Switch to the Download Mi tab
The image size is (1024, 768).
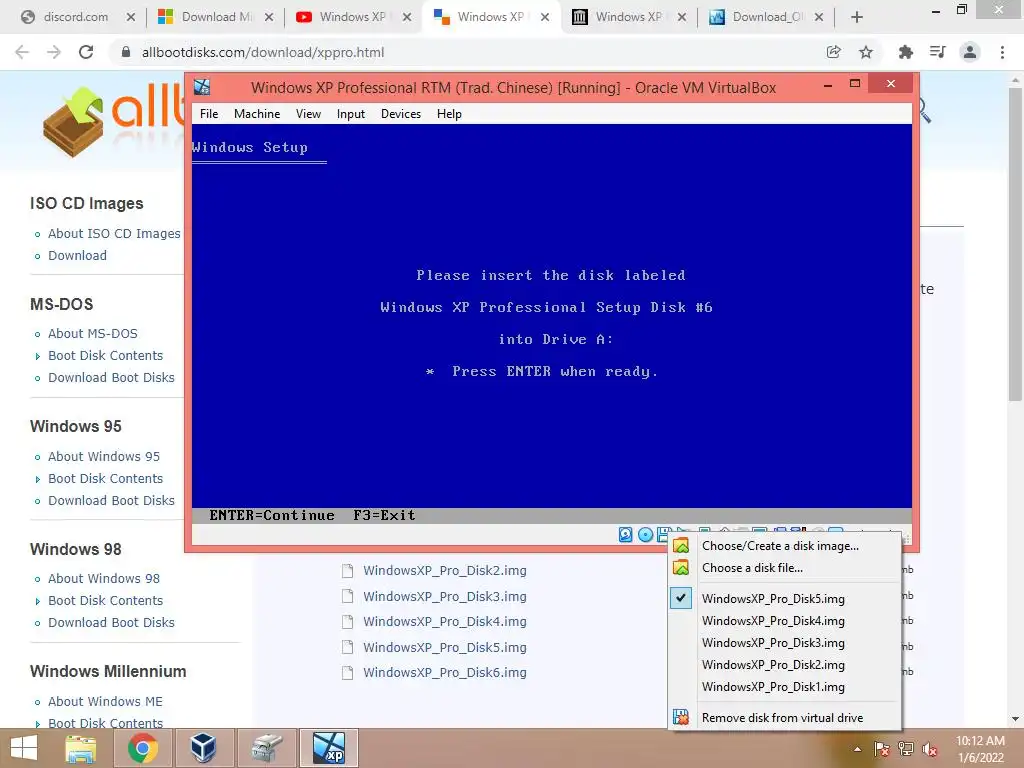216,18
